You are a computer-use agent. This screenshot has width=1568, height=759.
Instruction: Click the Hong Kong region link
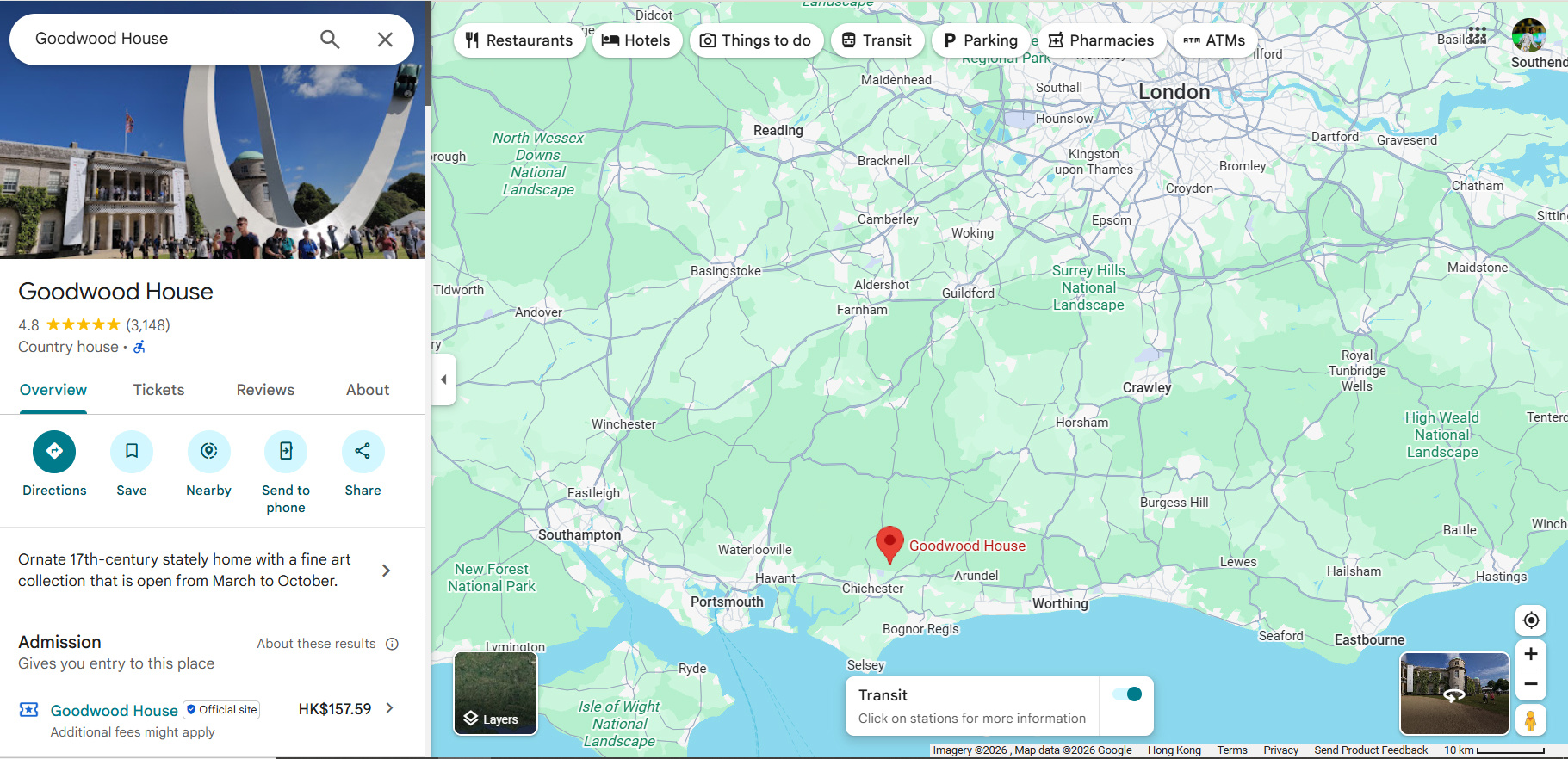tap(1174, 750)
